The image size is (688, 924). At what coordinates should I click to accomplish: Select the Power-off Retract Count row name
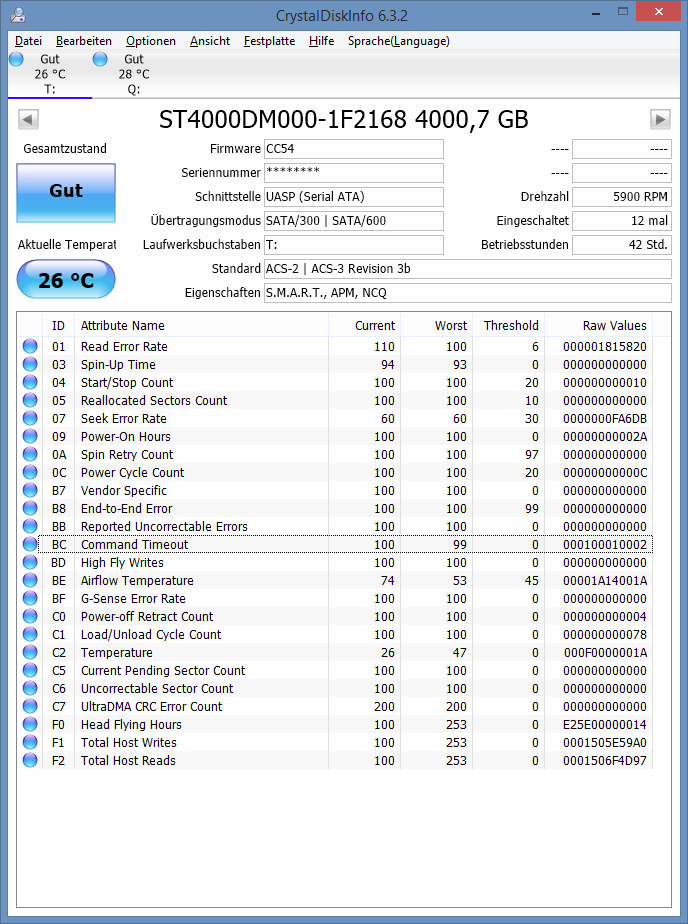[147, 616]
